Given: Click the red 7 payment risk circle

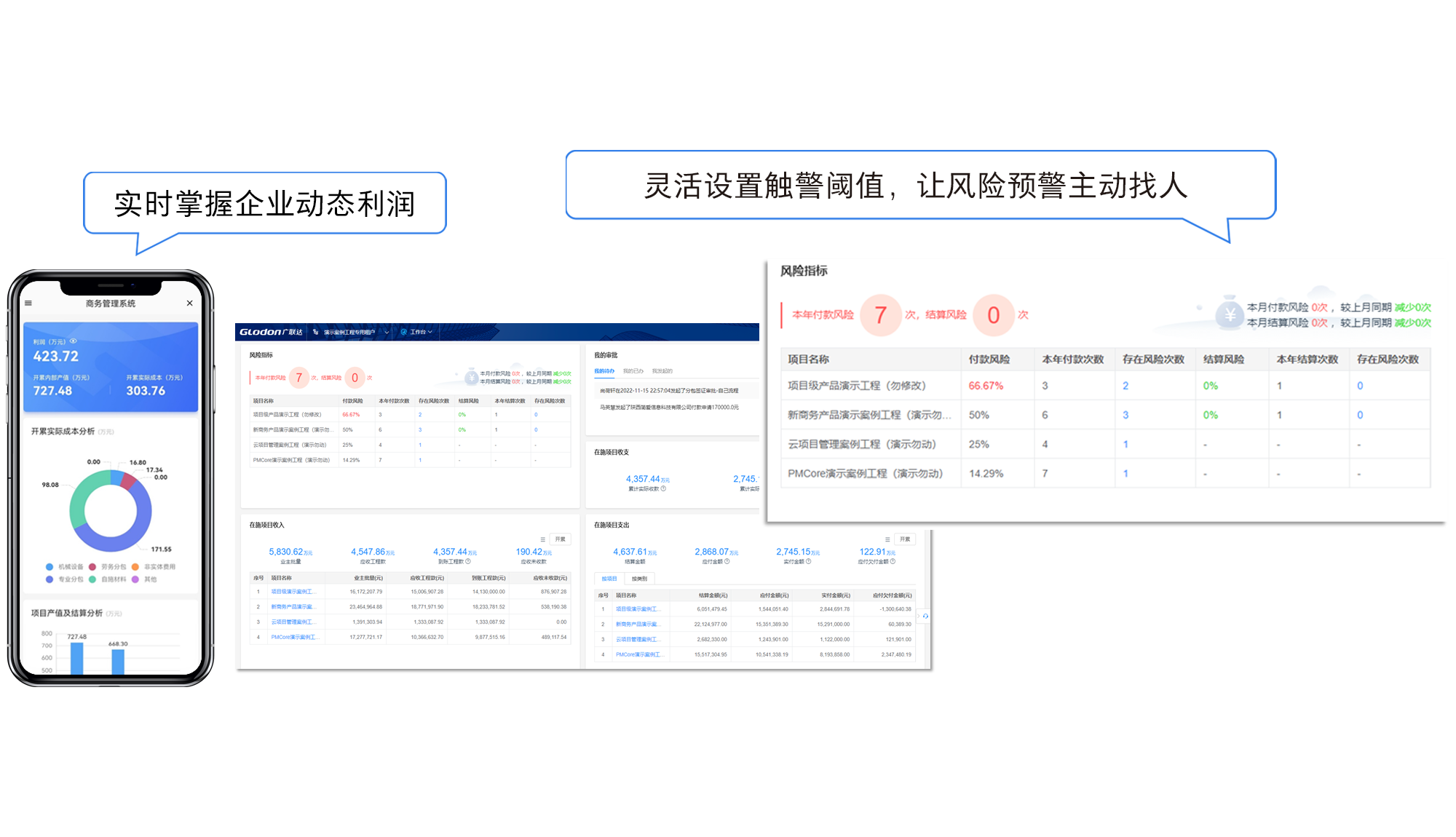Looking at the screenshot, I should click(x=880, y=315).
